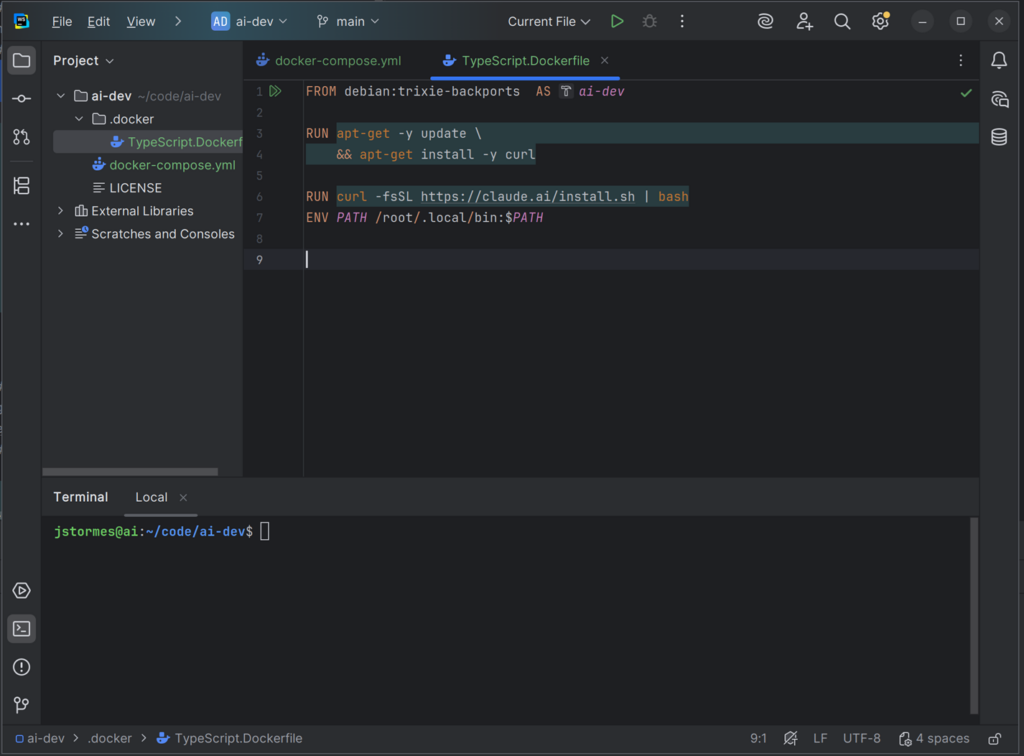Viewport: 1024px width, 756px height.
Task: Open the main branch dropdown
Action: 348,21
